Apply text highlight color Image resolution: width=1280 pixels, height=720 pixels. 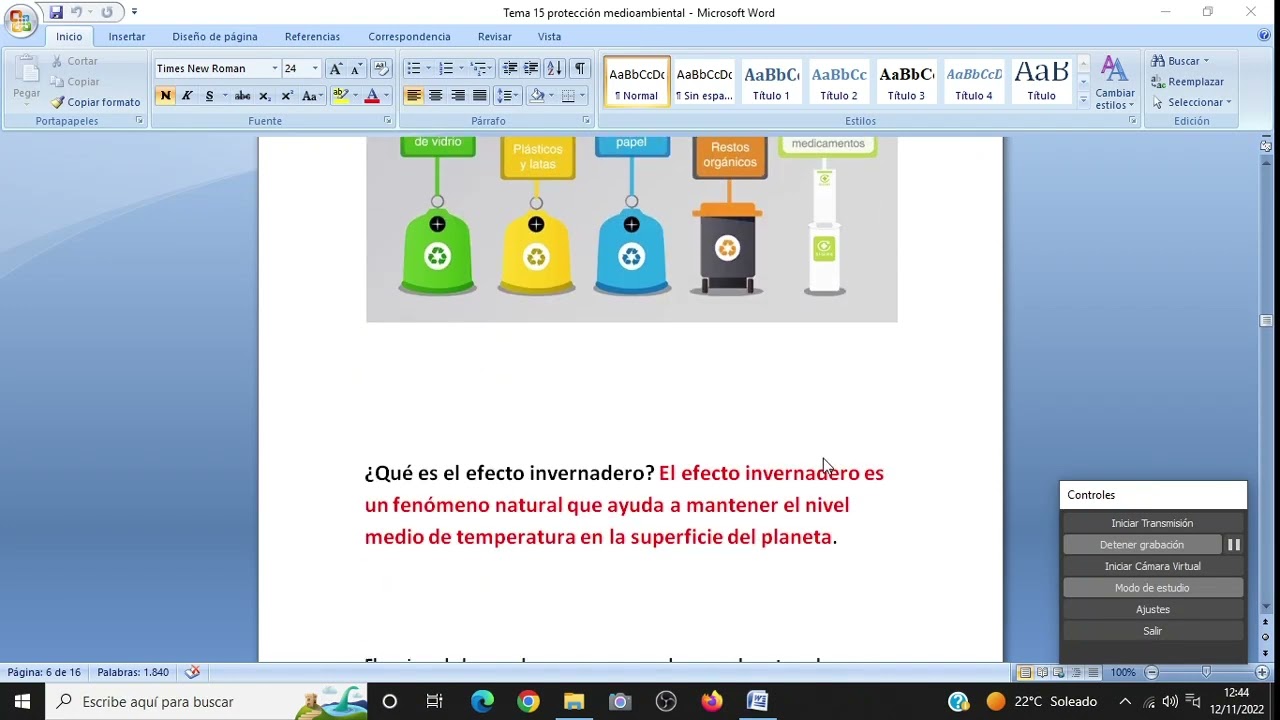click(340, 96)
